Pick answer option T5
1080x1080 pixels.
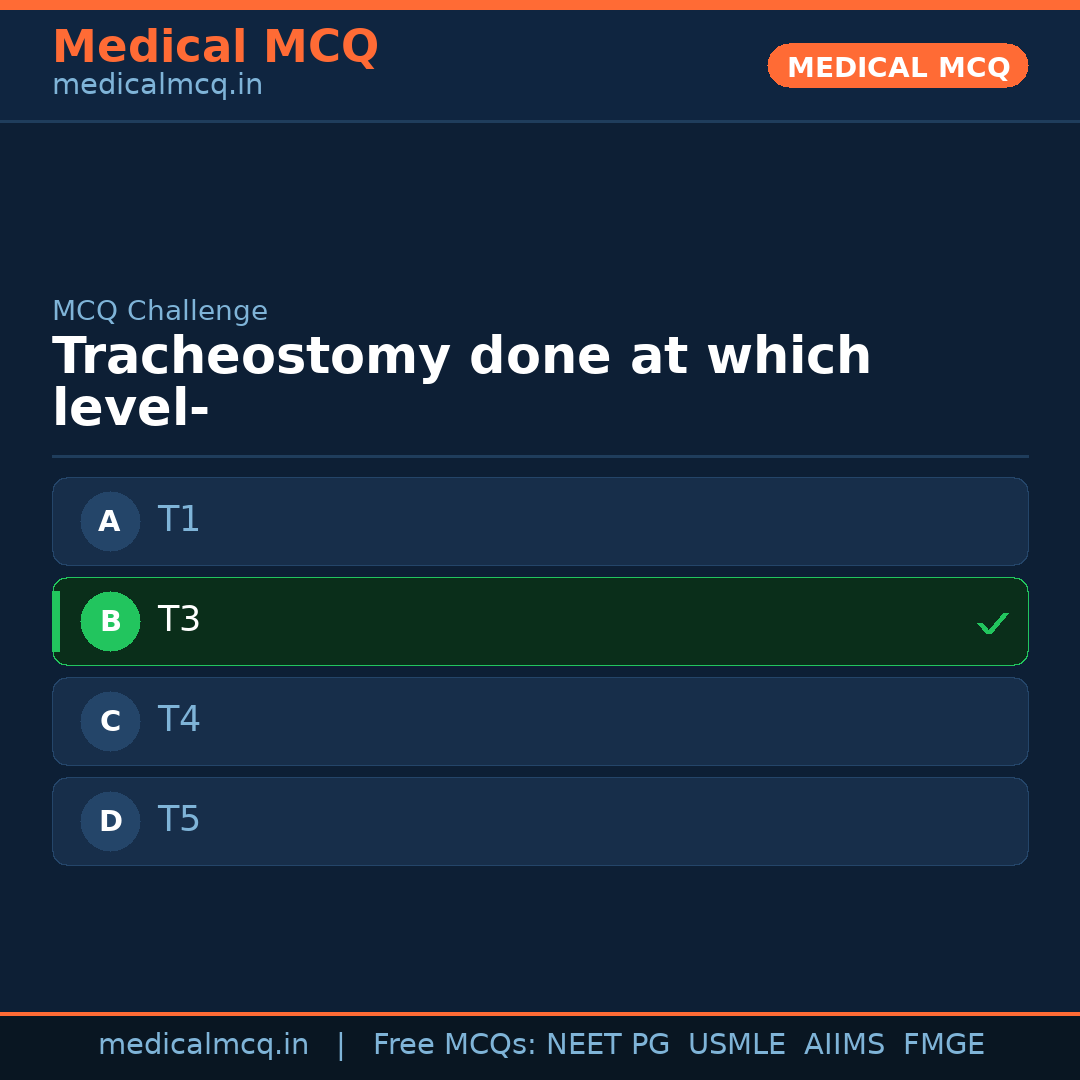(540, 821)
